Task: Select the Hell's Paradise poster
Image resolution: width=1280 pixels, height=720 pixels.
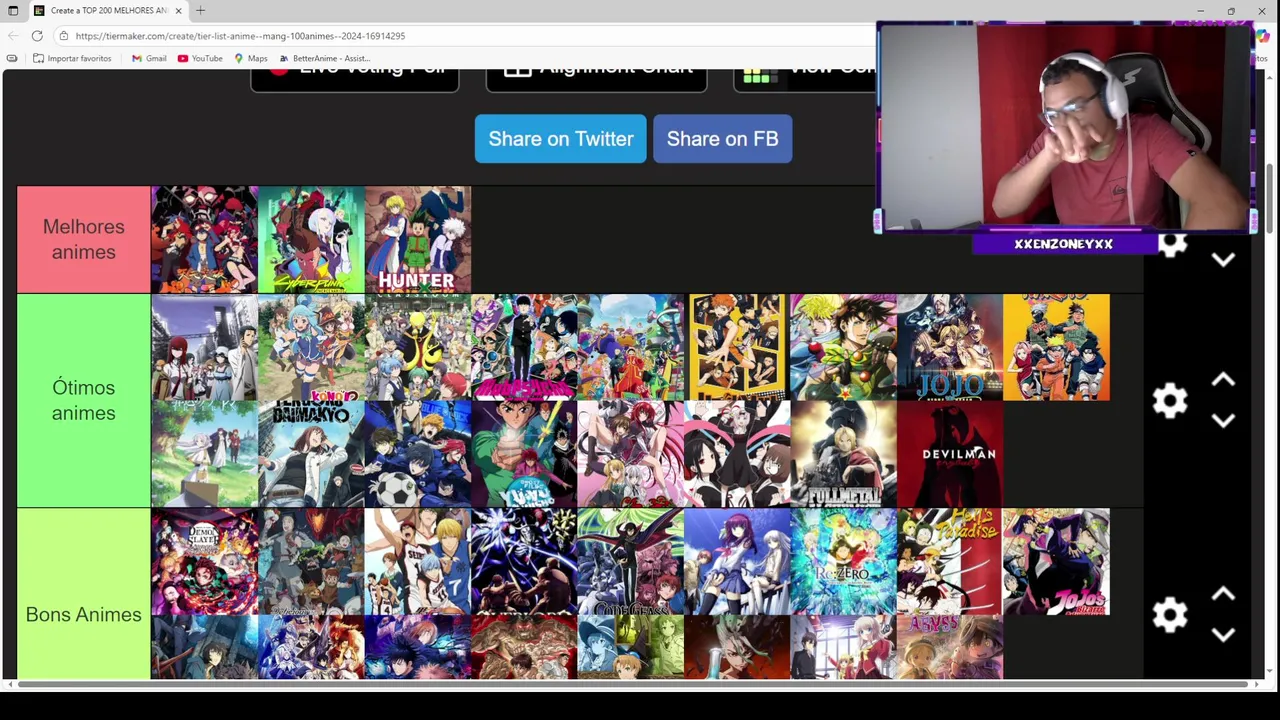Action: pos(949,561)
